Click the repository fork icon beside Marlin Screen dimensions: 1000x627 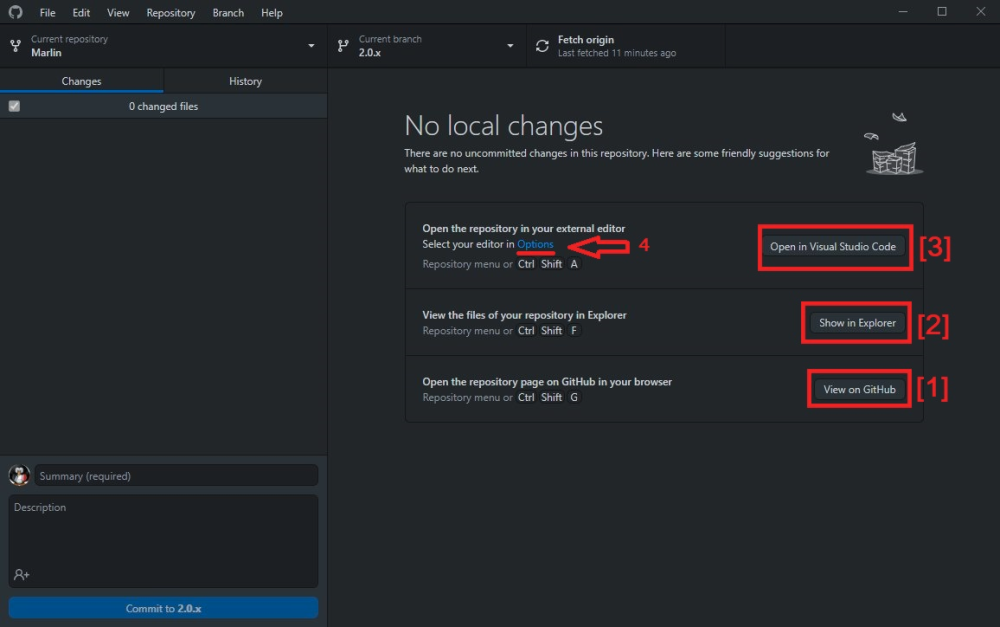pos(15,46)
